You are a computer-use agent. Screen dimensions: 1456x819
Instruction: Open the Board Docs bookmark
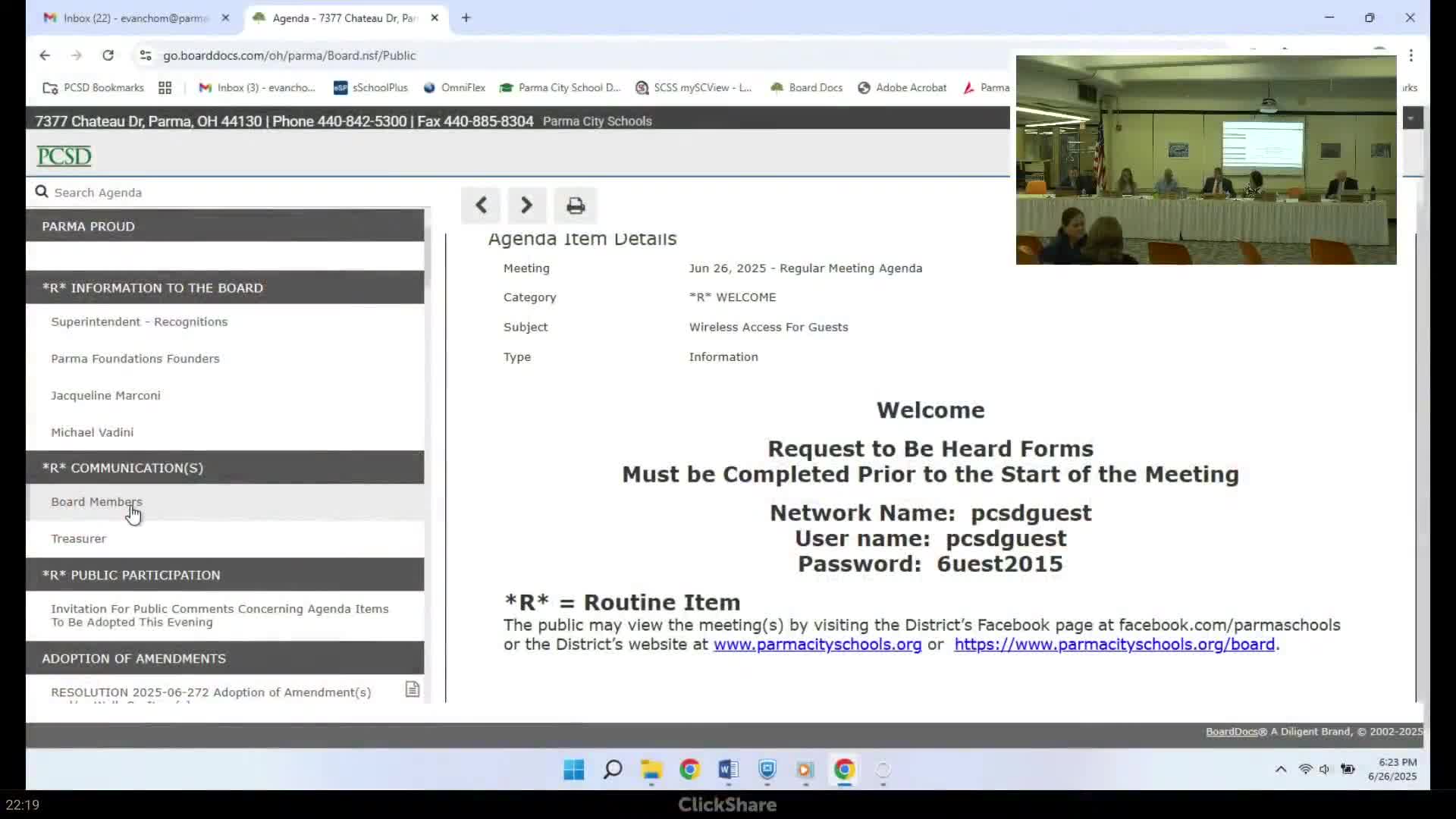coord(807,88)
